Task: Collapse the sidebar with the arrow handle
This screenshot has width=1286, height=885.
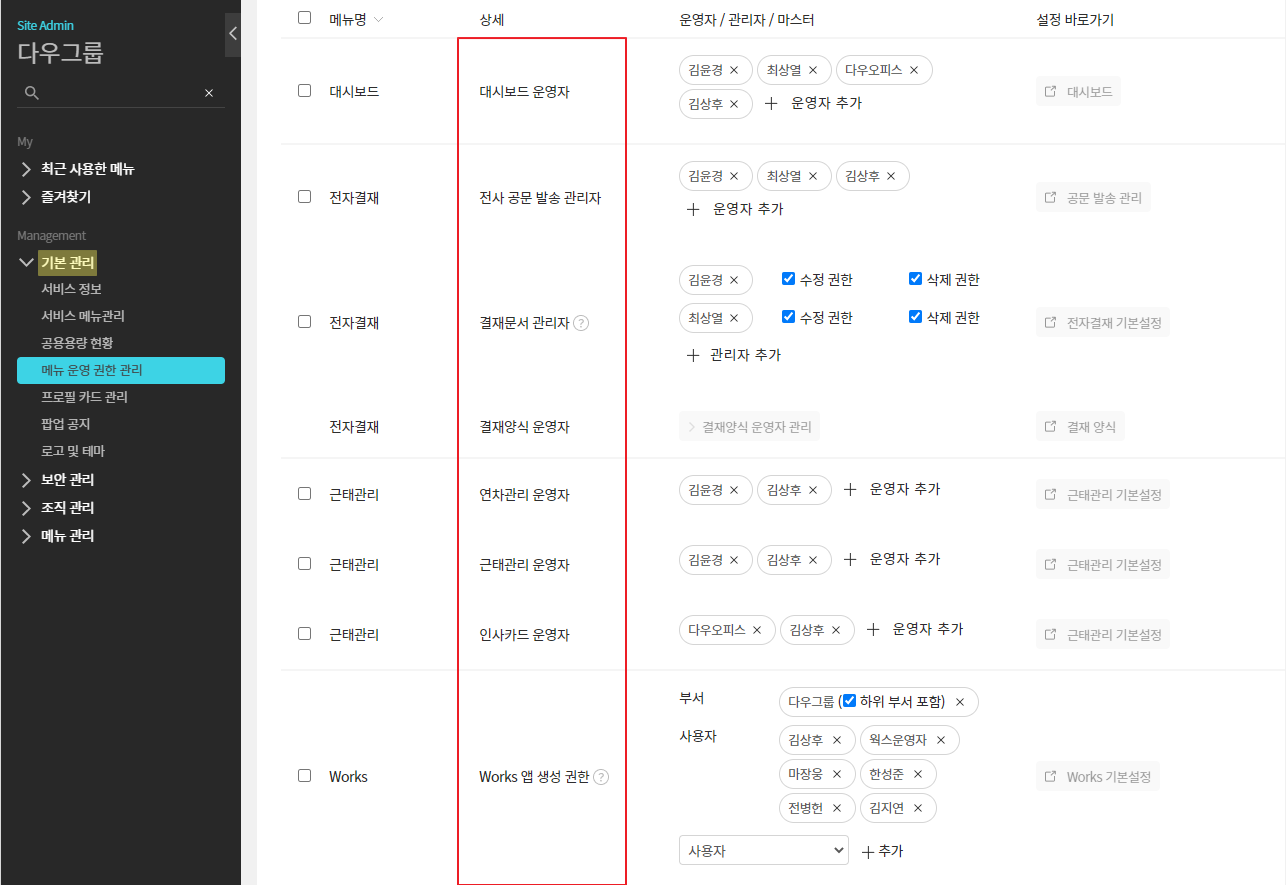Action: (x=232, y=34)
